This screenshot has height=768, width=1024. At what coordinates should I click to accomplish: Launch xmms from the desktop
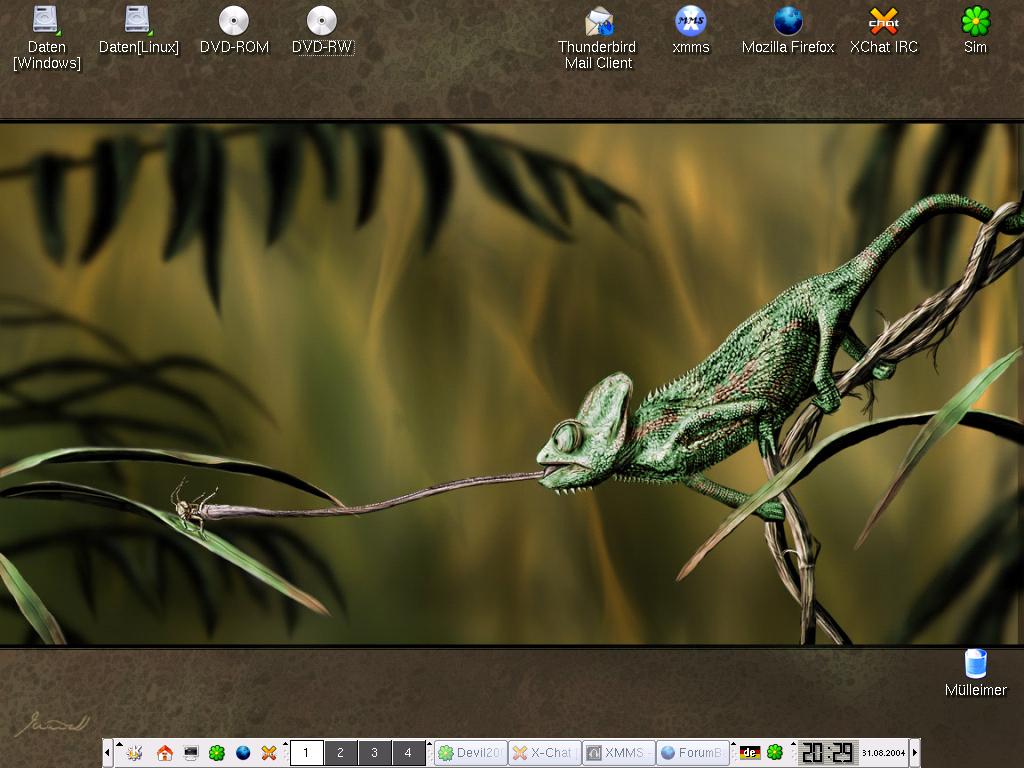click(691, 22)
